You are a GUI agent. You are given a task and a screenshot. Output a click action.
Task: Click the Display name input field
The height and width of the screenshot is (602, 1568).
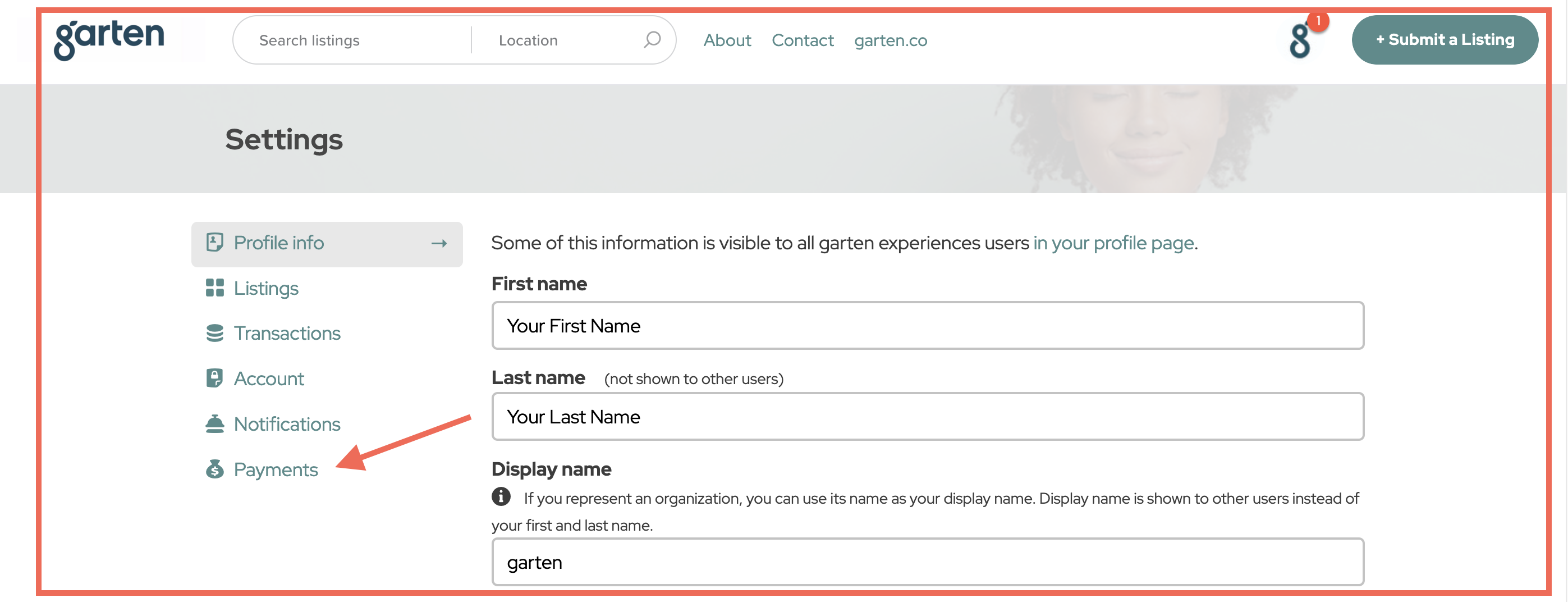click(x=928, y=562)
